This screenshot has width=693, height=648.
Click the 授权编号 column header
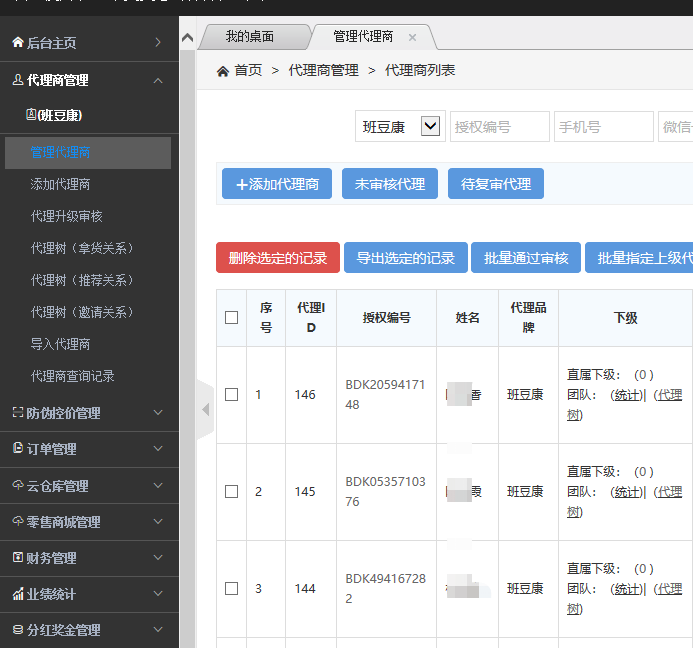[387, 317]
